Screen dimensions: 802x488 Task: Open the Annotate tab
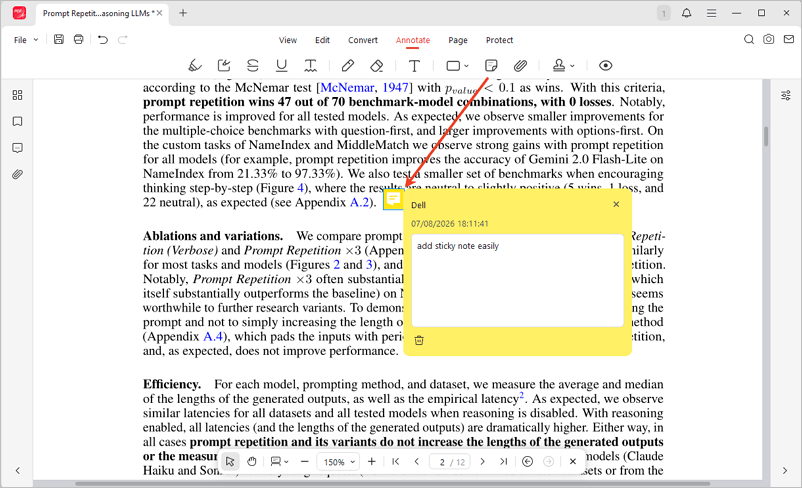pos(413,40)
